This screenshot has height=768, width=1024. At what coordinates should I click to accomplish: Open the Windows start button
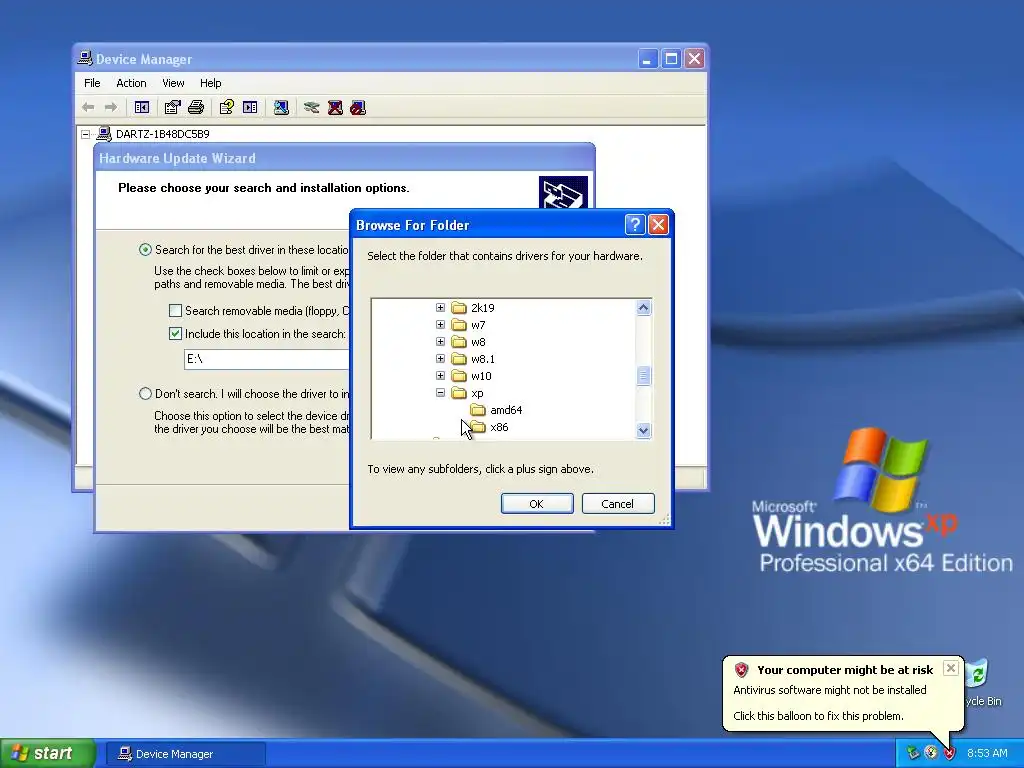[48, 754]
